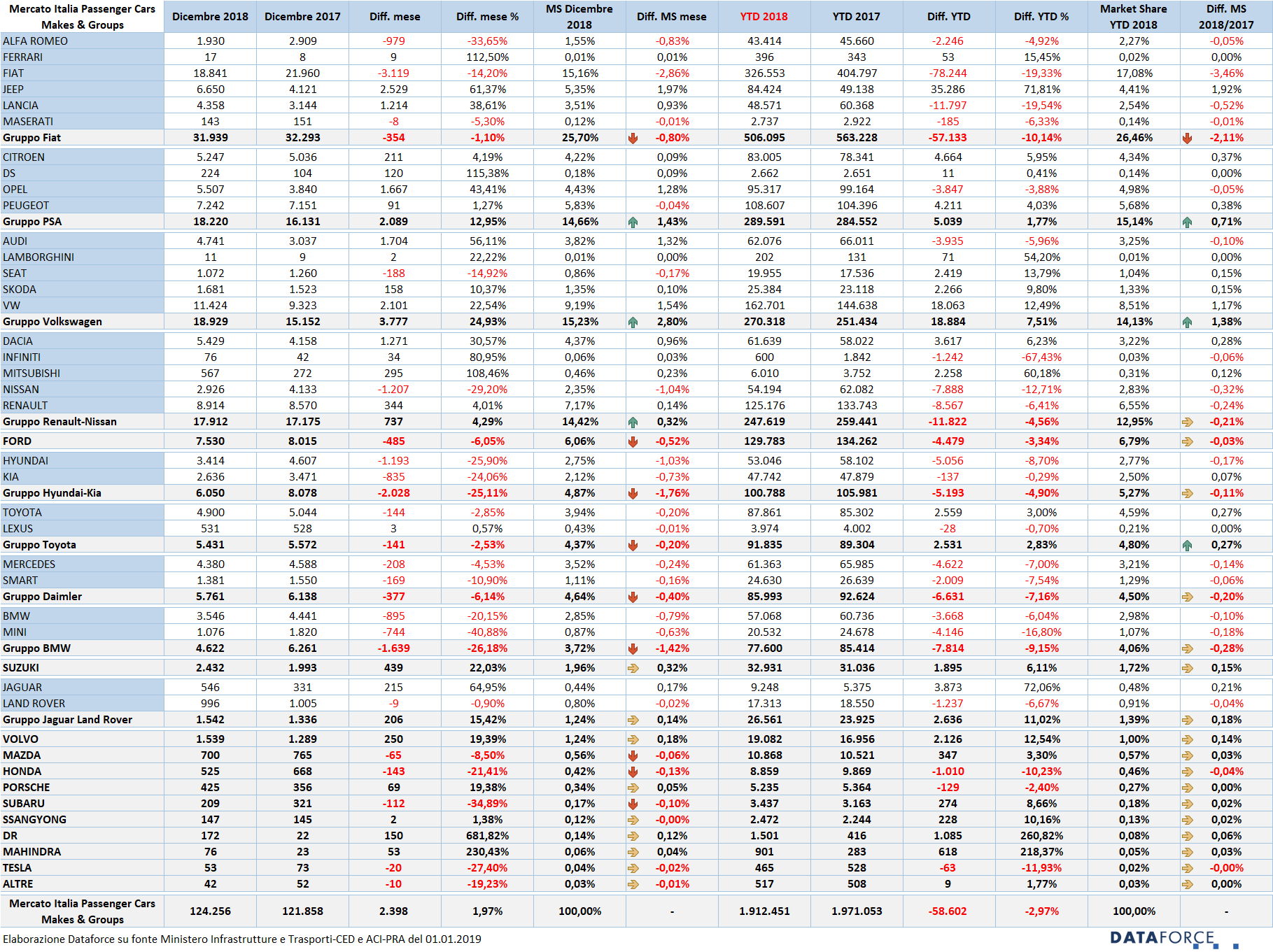The image size is (1273, 952).
Task: Select the 'Market Share YTD 2018' column header
Action: (x=1134, y=17)
